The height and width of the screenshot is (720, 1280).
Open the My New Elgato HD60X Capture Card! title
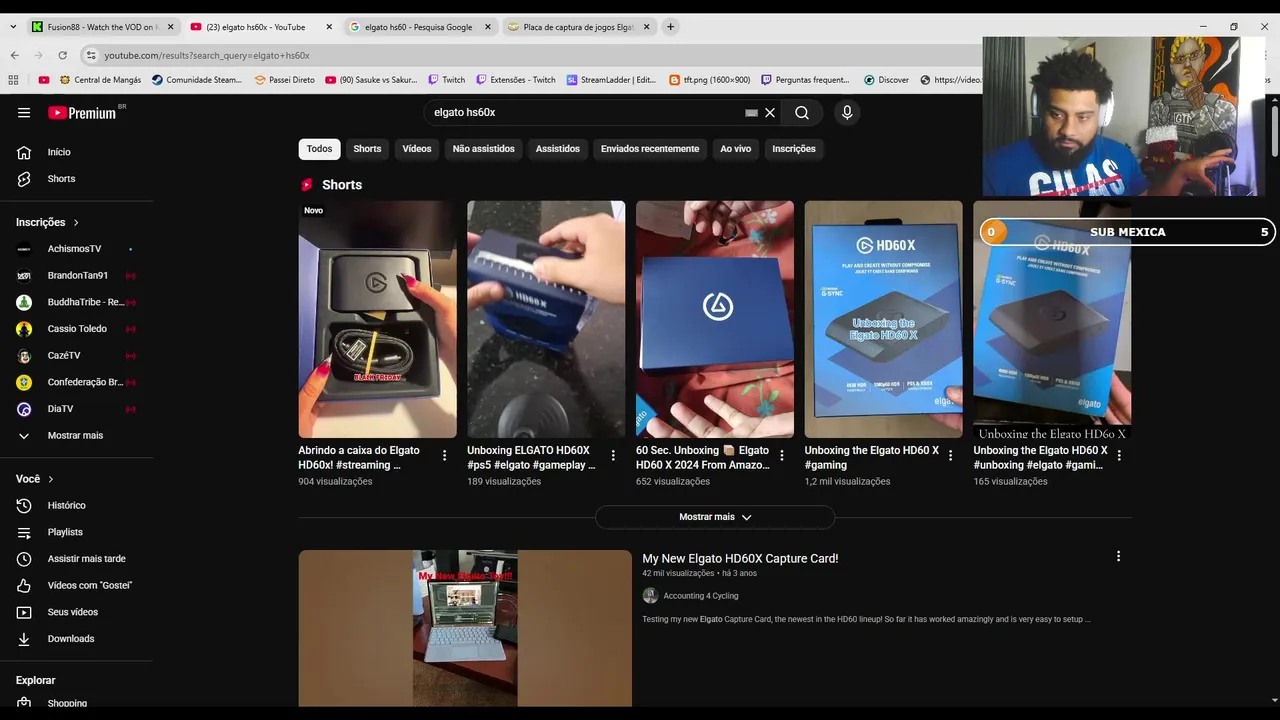(x=740, y=559)
